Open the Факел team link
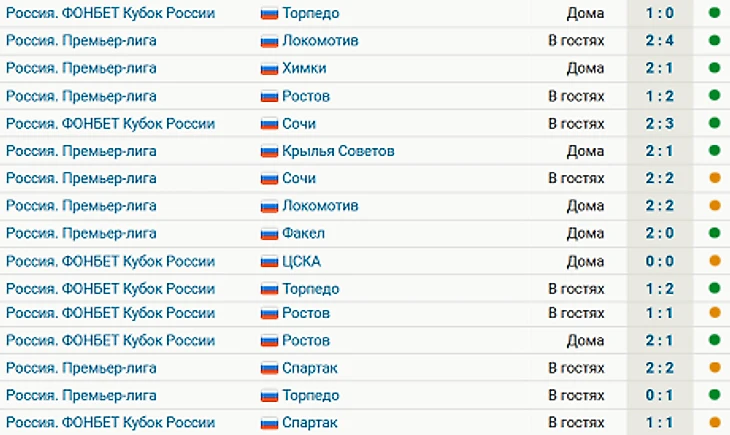 tap(304, 233)
